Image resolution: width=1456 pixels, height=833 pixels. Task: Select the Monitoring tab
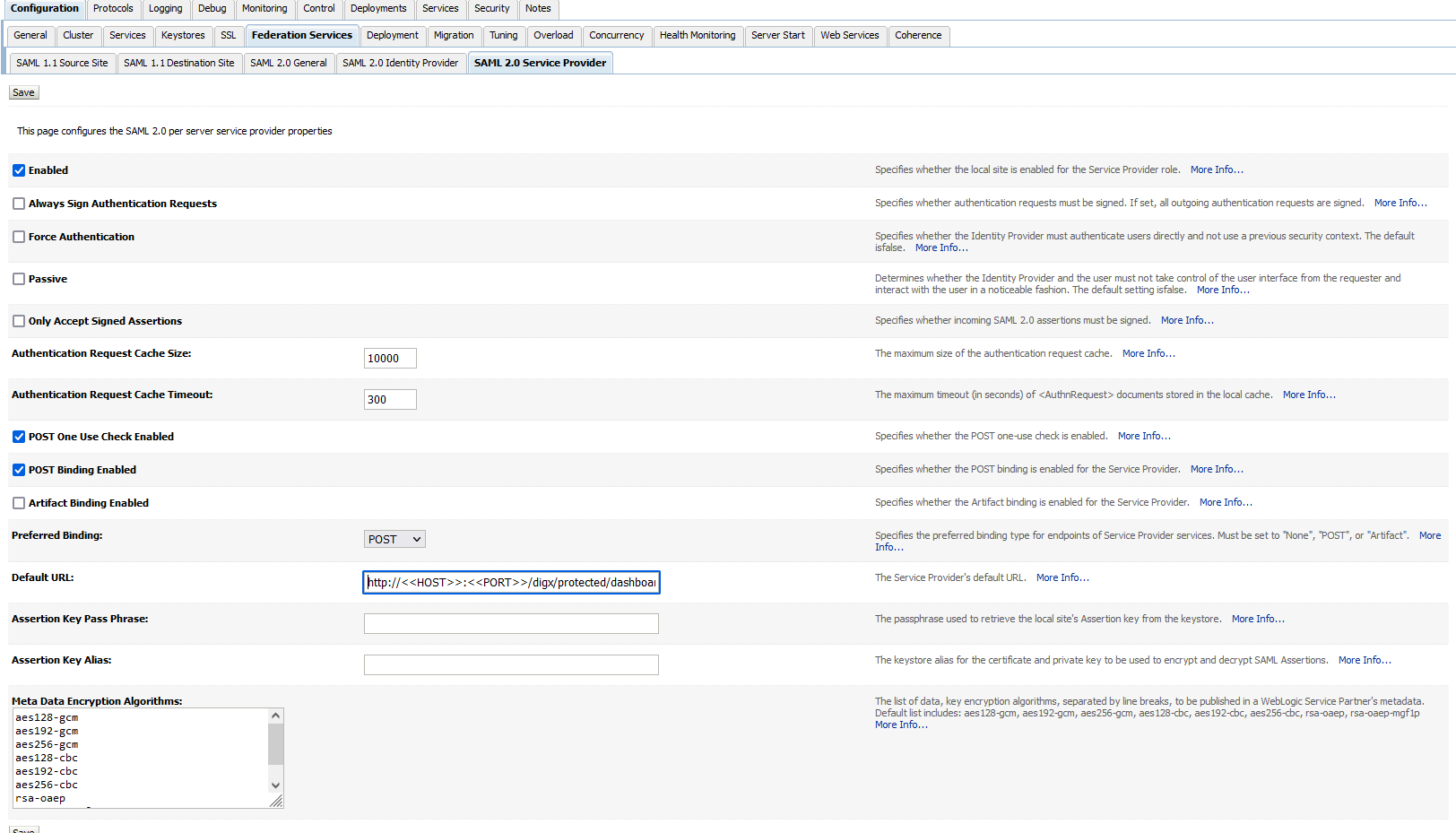pos(264,9)
